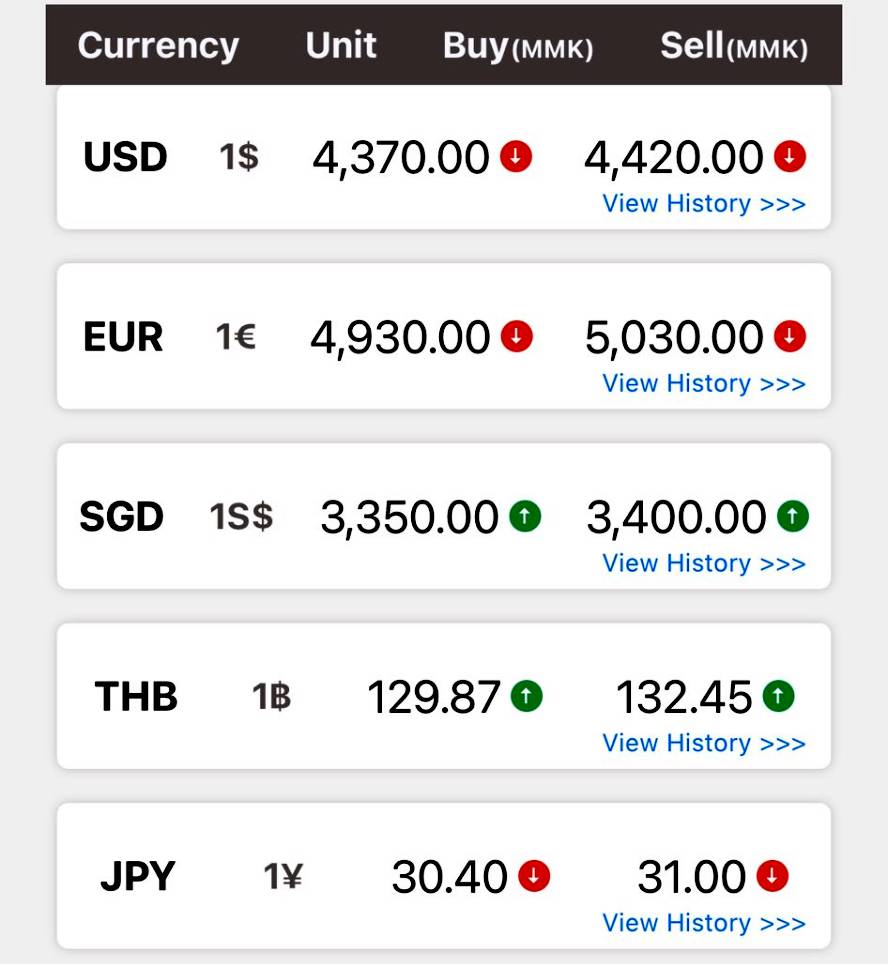Click the red down arrow beside JPY buy rate
Image resolution: width=888 pixels, height=964 pixels.
point(534,877)
